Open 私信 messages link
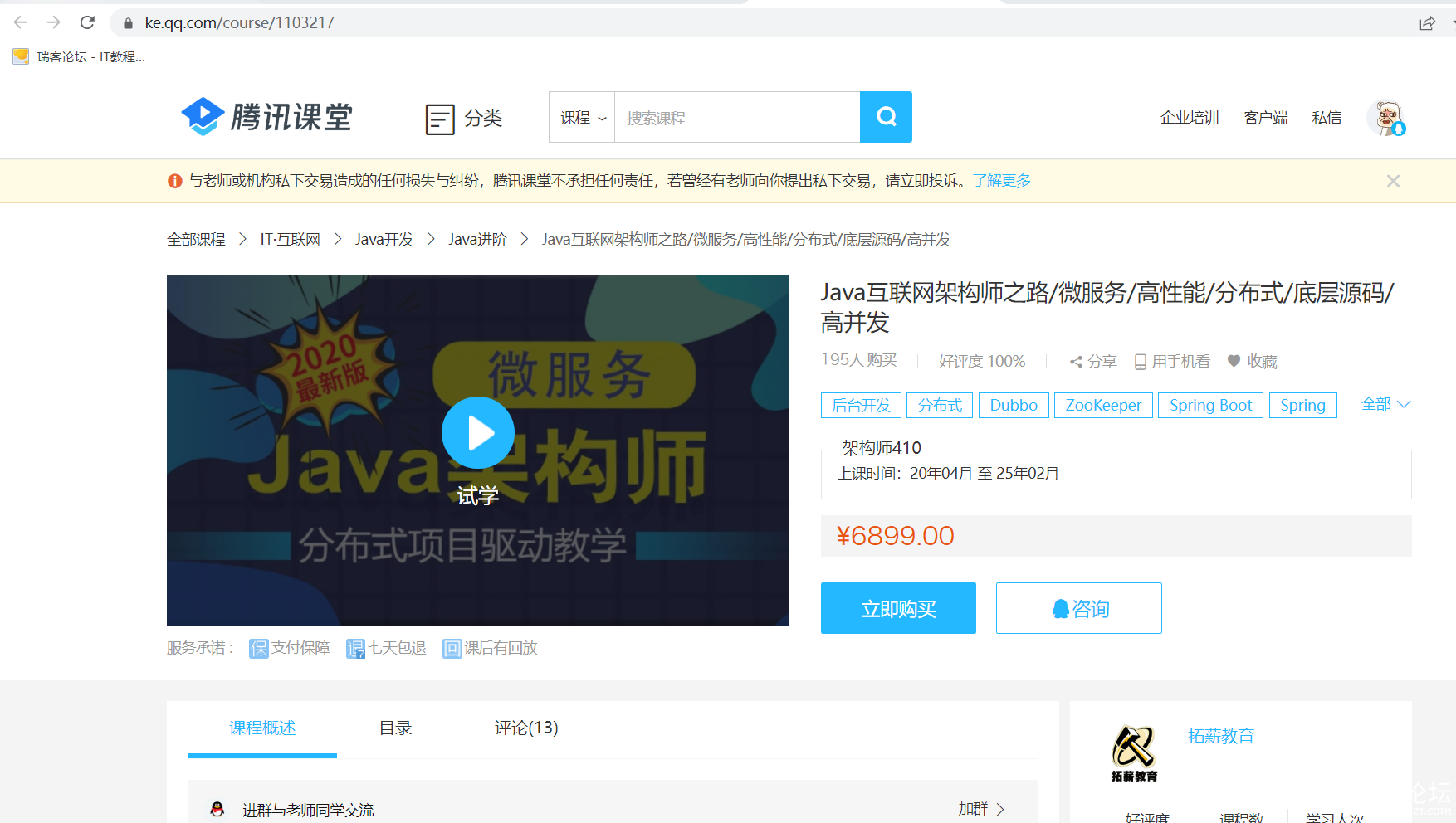Viewport: 1456px width, 823px height. point(1327,118)
